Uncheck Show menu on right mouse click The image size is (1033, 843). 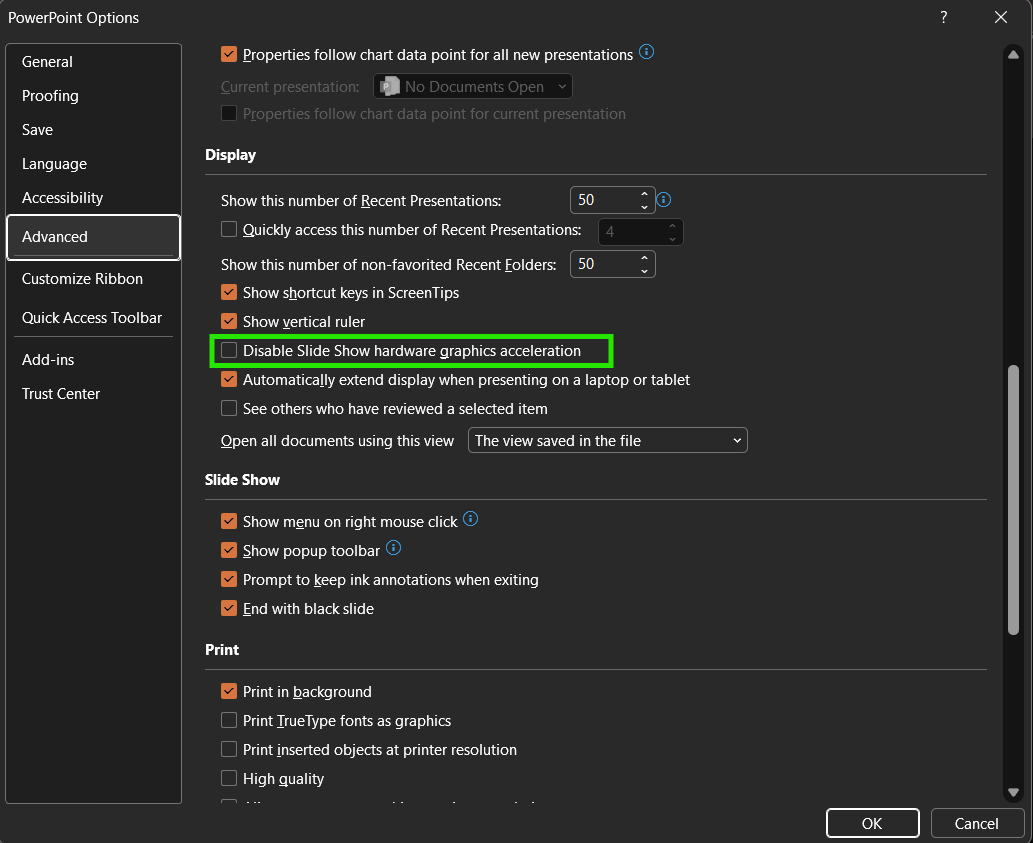(229, 522)
